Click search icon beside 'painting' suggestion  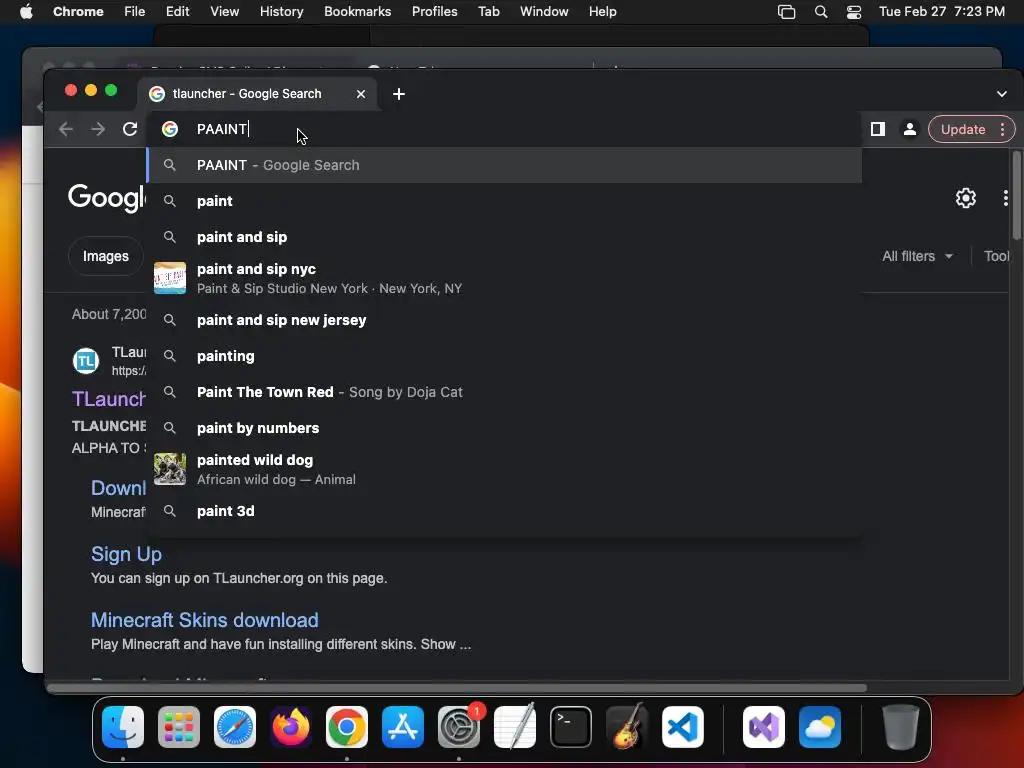click(170, 356)
